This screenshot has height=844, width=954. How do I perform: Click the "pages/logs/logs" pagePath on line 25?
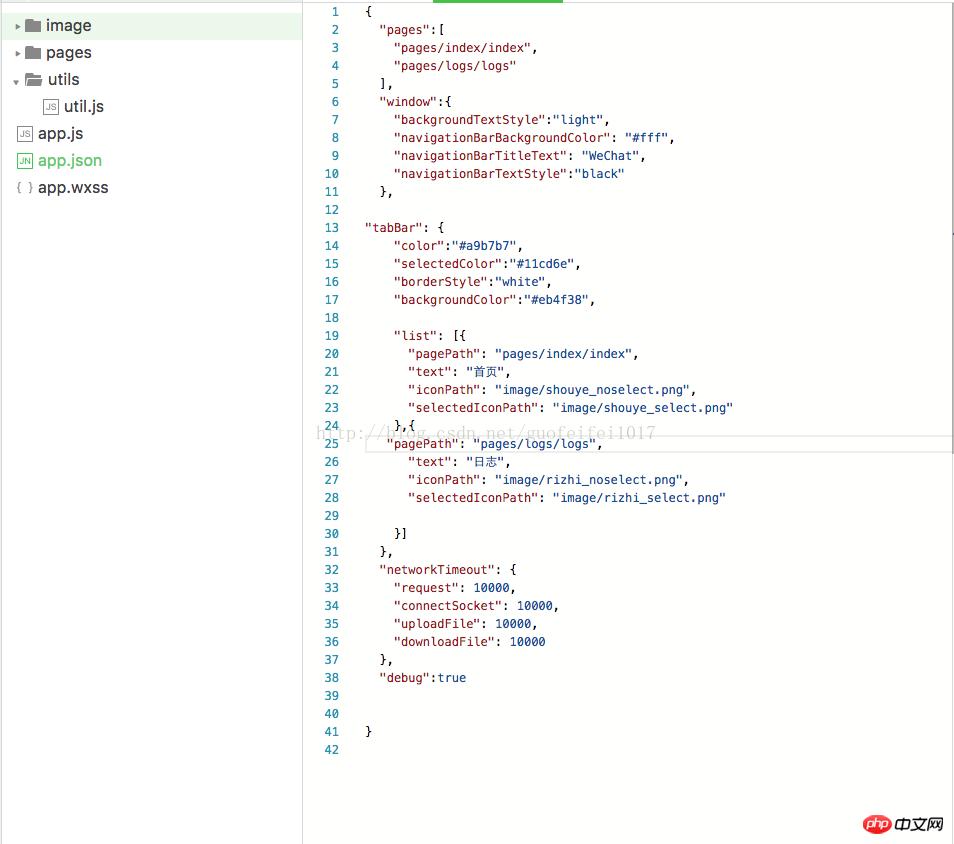[x=533, y=444]
